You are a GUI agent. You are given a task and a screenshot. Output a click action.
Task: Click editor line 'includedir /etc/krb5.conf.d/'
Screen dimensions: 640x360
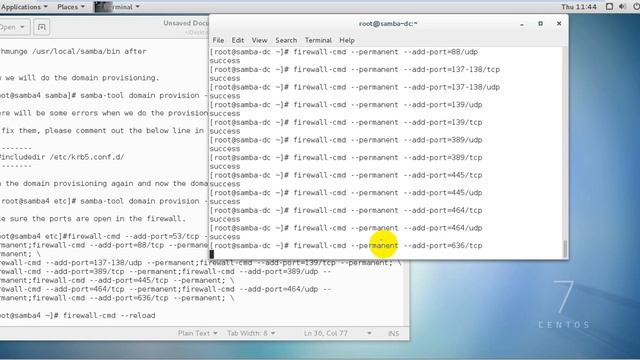click(x=62, y=157)
